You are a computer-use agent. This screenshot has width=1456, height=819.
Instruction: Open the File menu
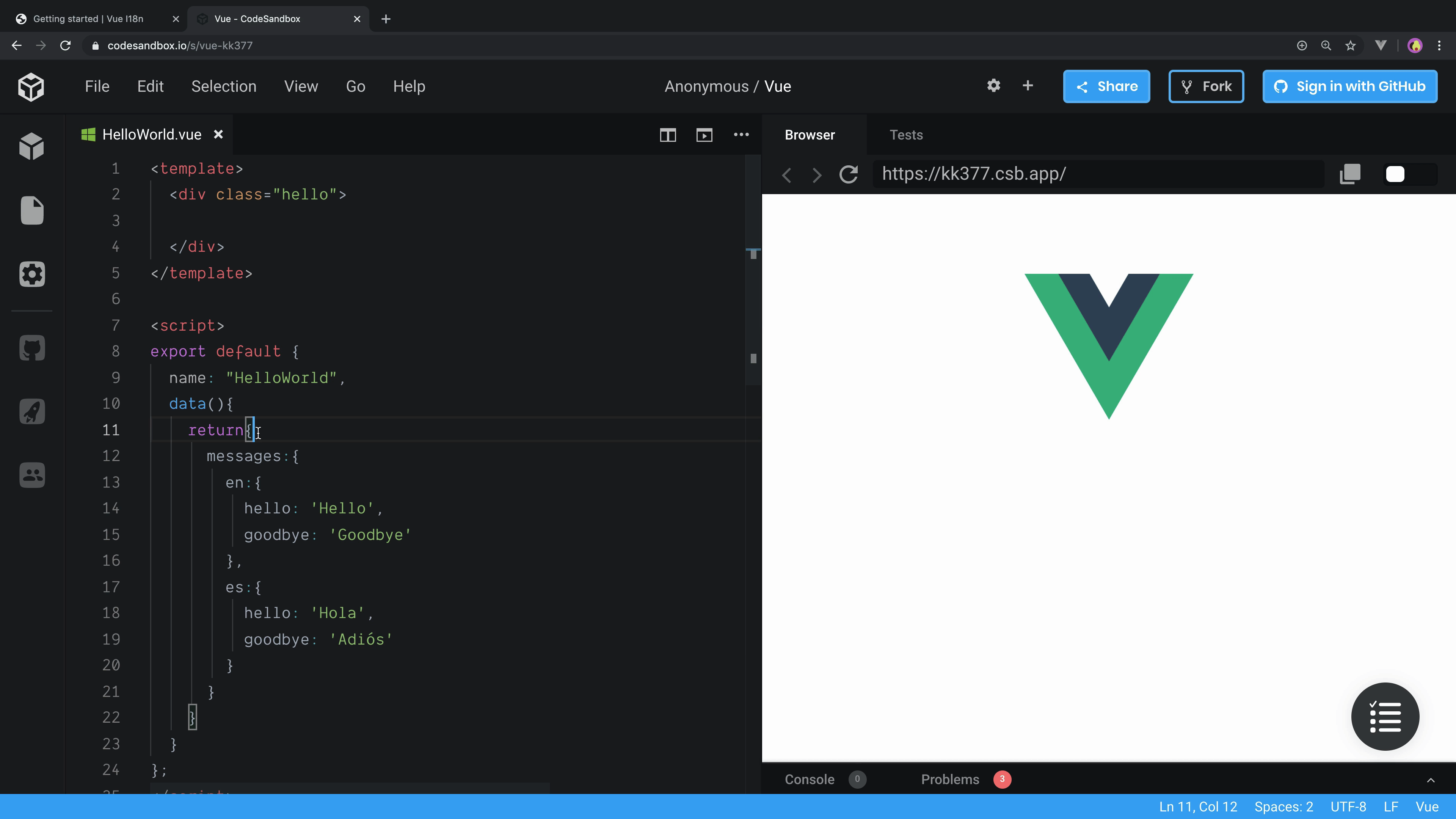tap(97, 86)
